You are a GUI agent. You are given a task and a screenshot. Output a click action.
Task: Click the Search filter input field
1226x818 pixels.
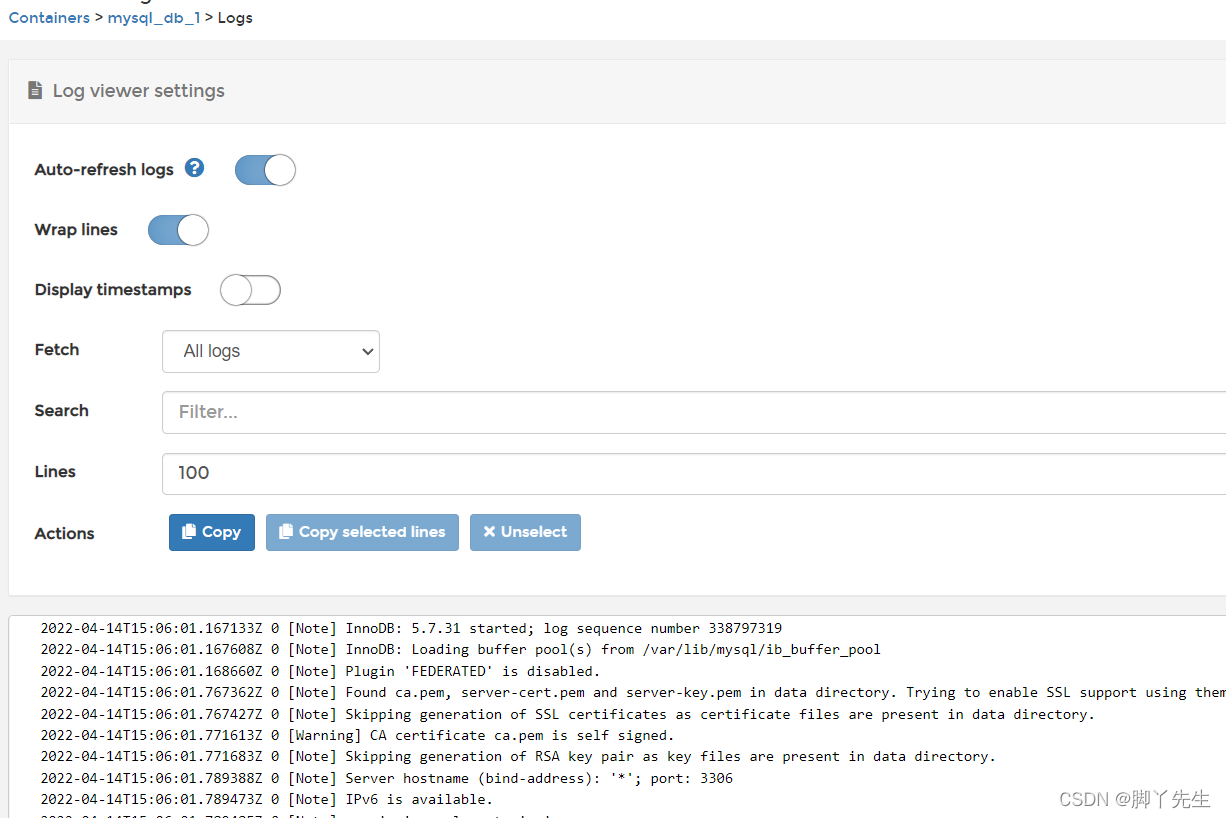pyautogui.click(x=694, y=412)
